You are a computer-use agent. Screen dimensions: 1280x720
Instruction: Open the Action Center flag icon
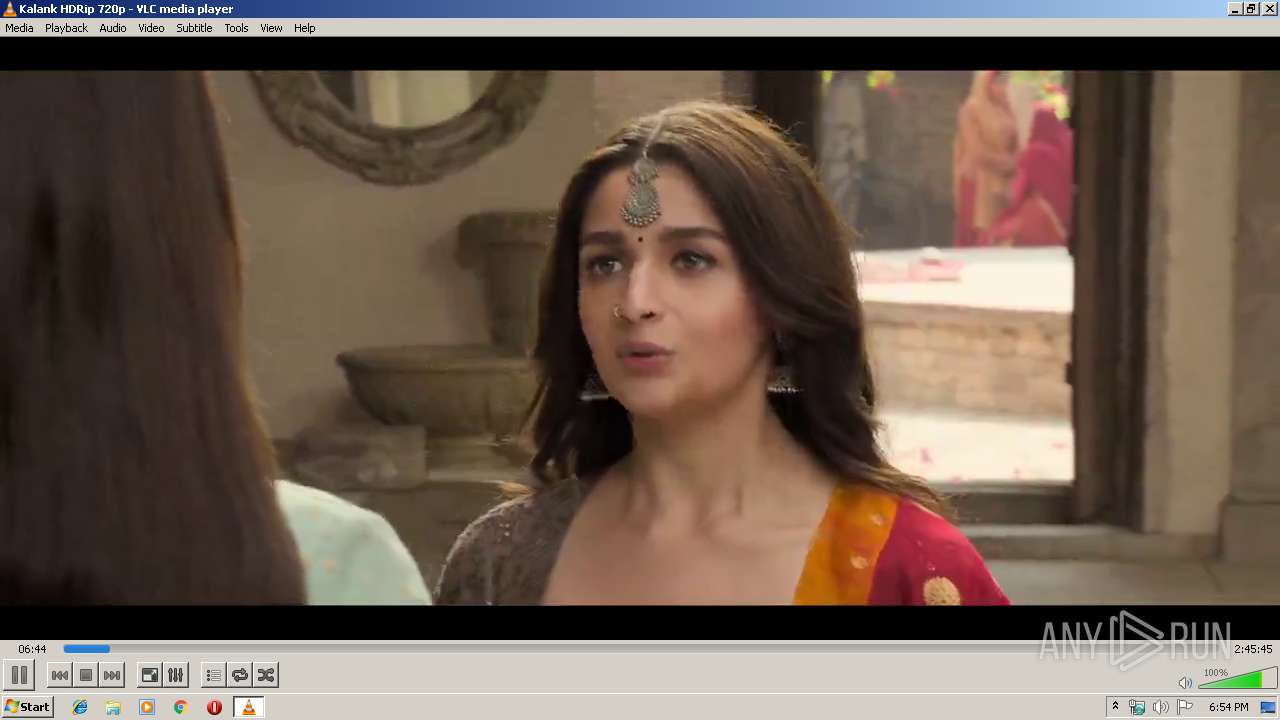pos(1185,707)
